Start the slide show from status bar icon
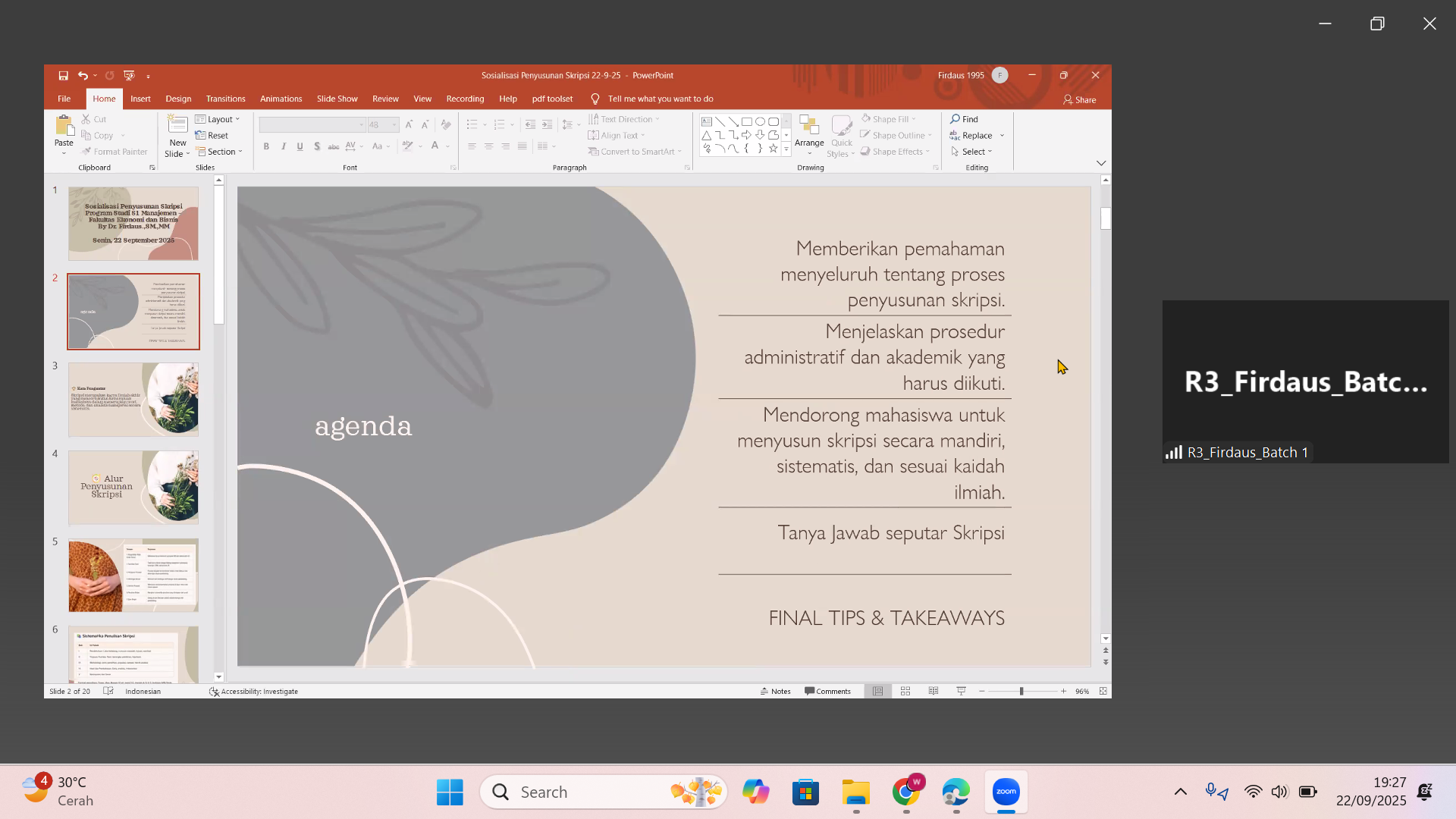The height and width of the screenshot is (819, 1456). click(x=962, y=691)
